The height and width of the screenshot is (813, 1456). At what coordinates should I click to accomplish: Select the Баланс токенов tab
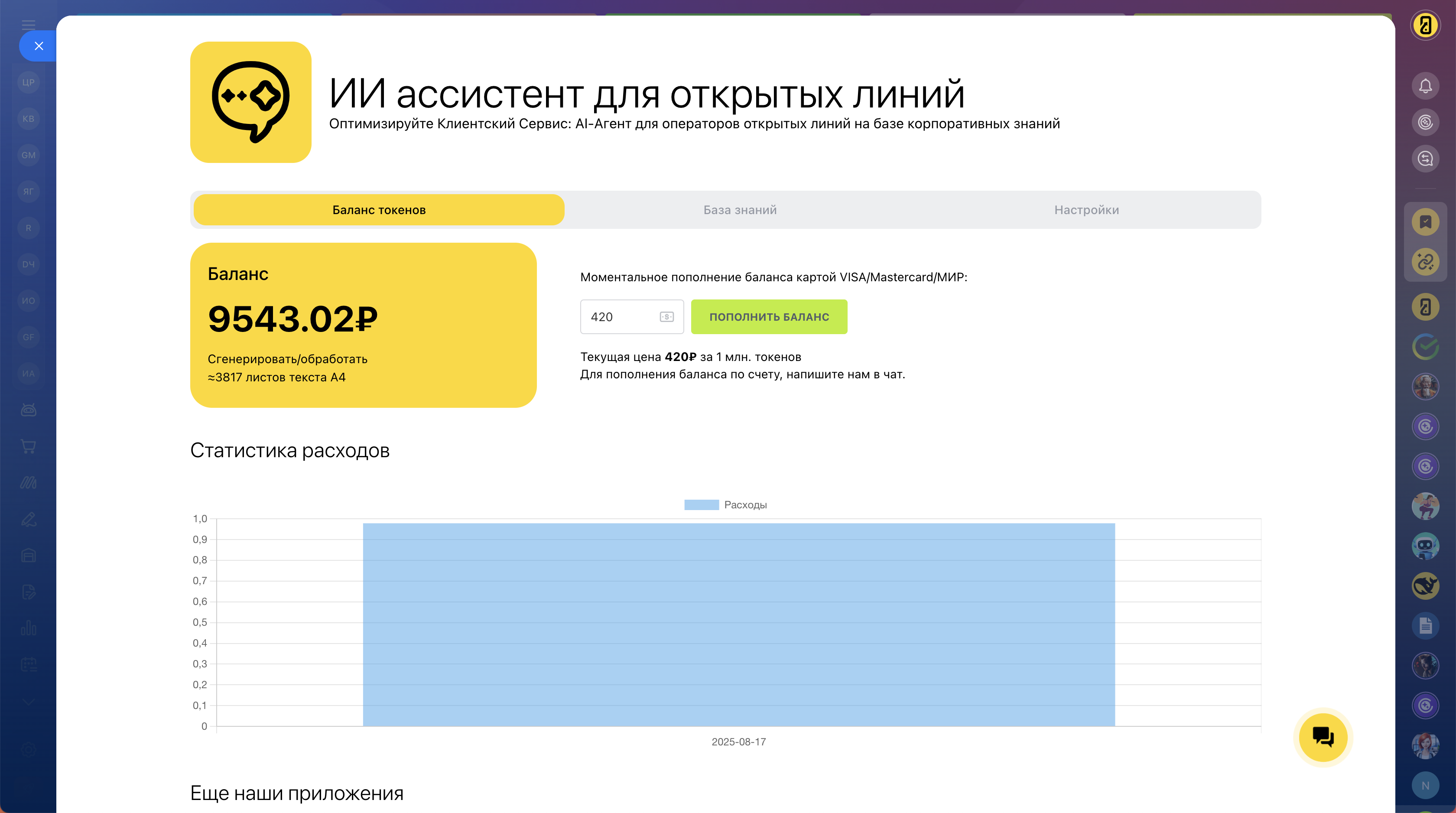click(x=379, y=210)
